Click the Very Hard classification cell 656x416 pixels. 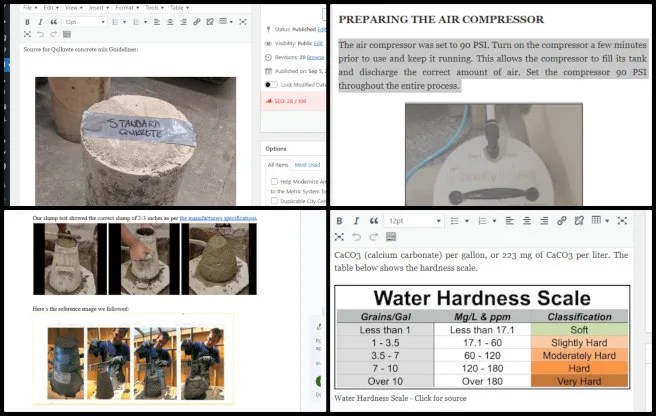(x=579, y=381)
